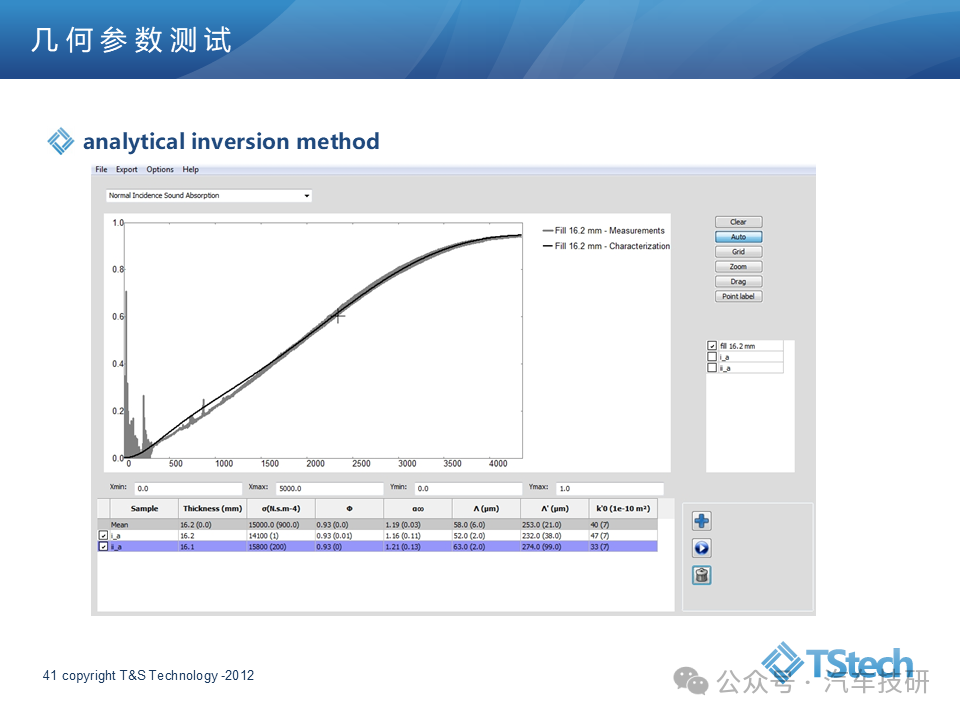Click the Xmin input field
960x720 pixels.
tap(189, 489)
